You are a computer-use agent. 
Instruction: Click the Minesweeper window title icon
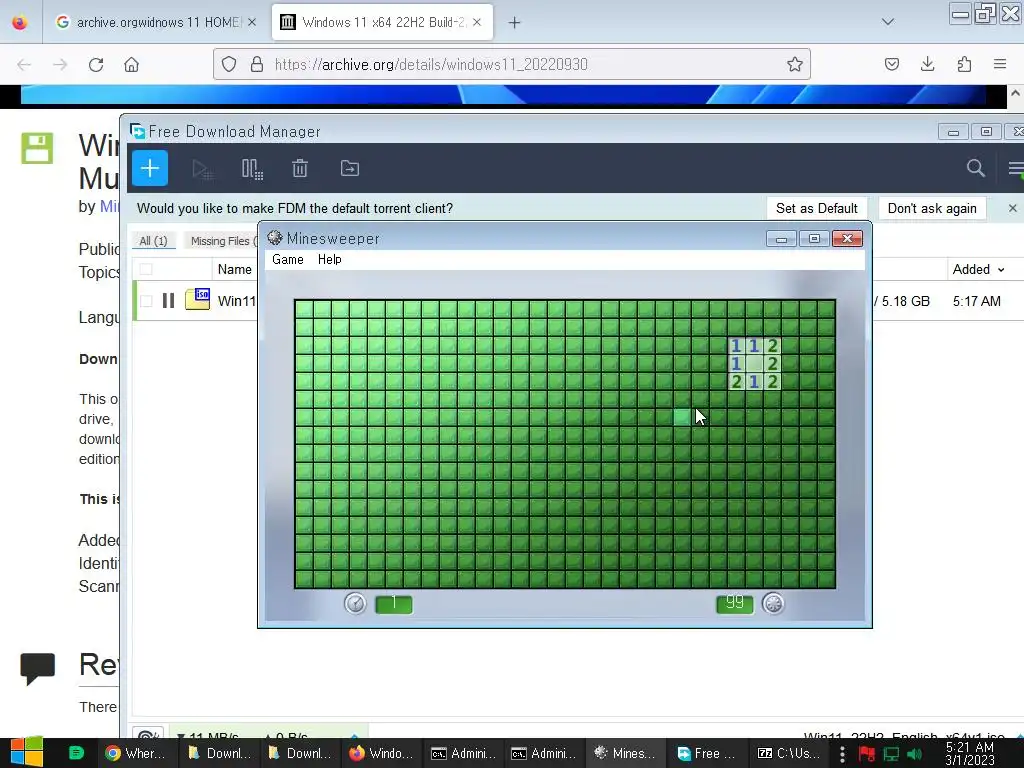coord(275,238)
